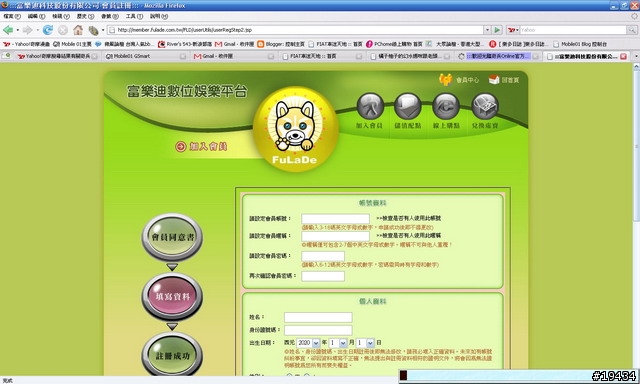This screenshot has width=640, height=384.
Task: Open the 歷史 menu
Action: pos(85,16)
